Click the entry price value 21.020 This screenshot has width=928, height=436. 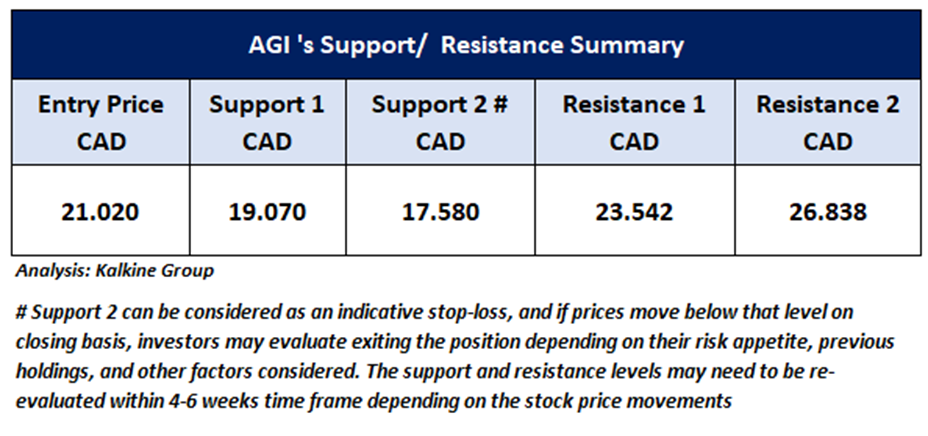click(x=100, y=213)
